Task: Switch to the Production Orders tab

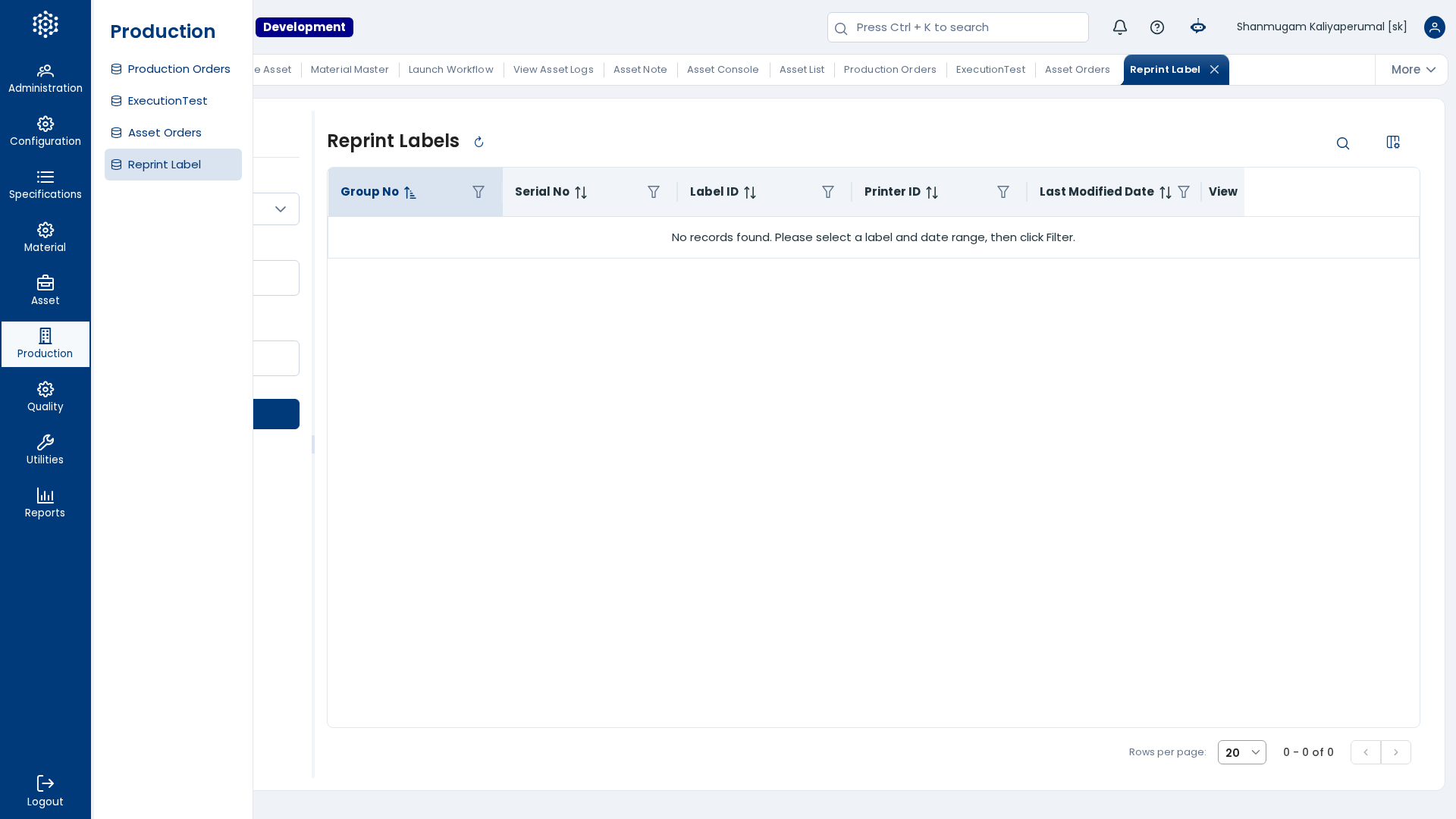Action: (890, 70)
